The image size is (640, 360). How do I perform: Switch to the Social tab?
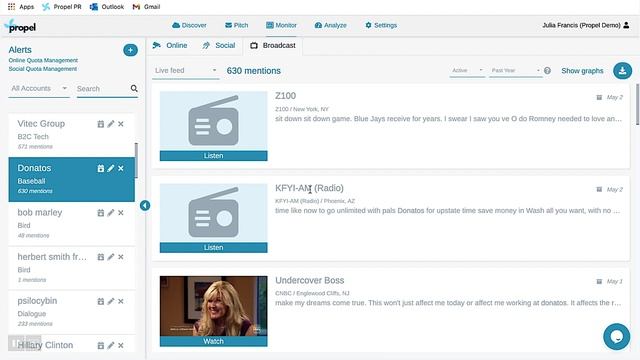[x=219, y=45]
